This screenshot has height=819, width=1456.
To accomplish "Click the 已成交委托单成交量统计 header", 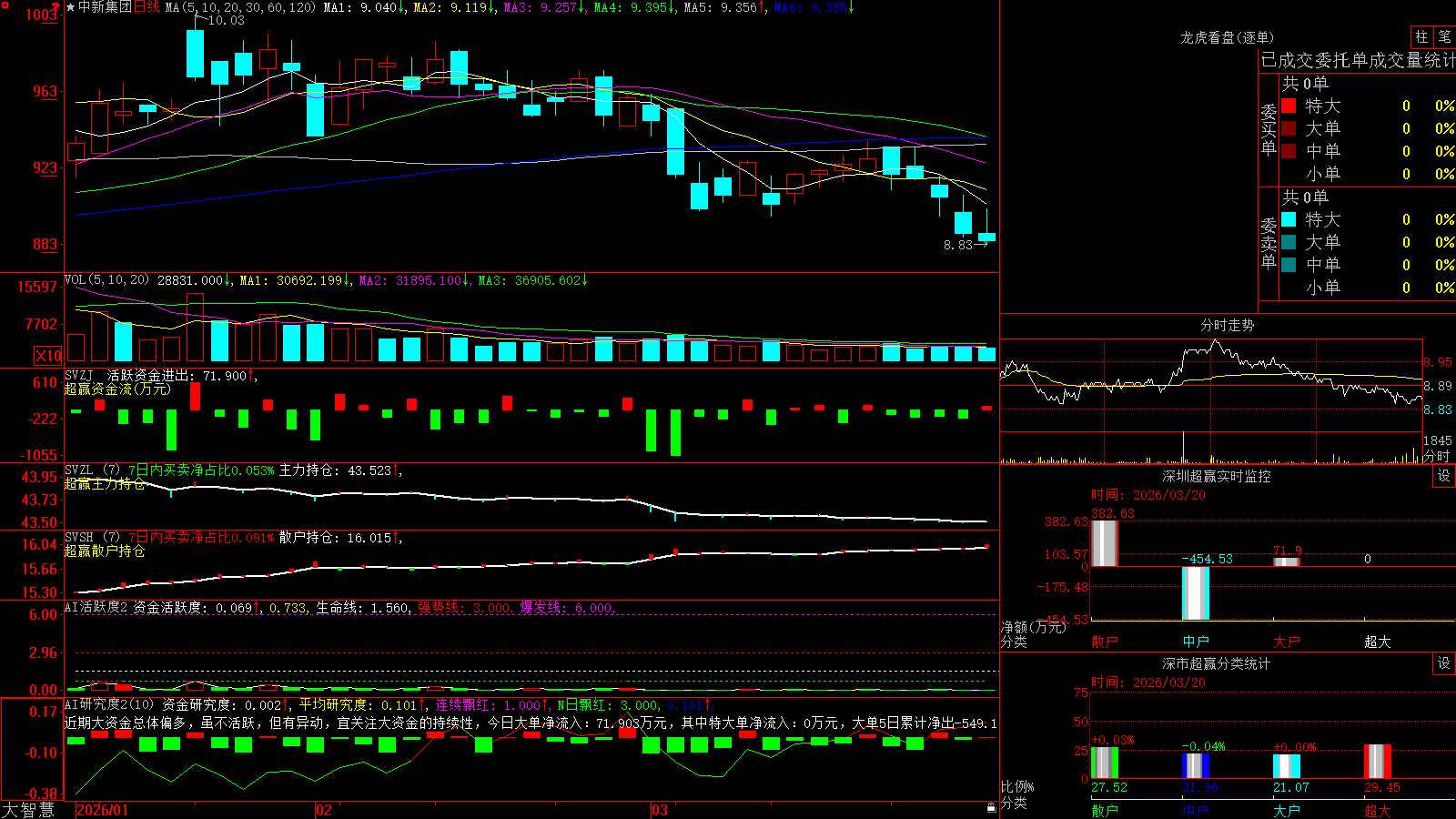I will click(1358, 60).
